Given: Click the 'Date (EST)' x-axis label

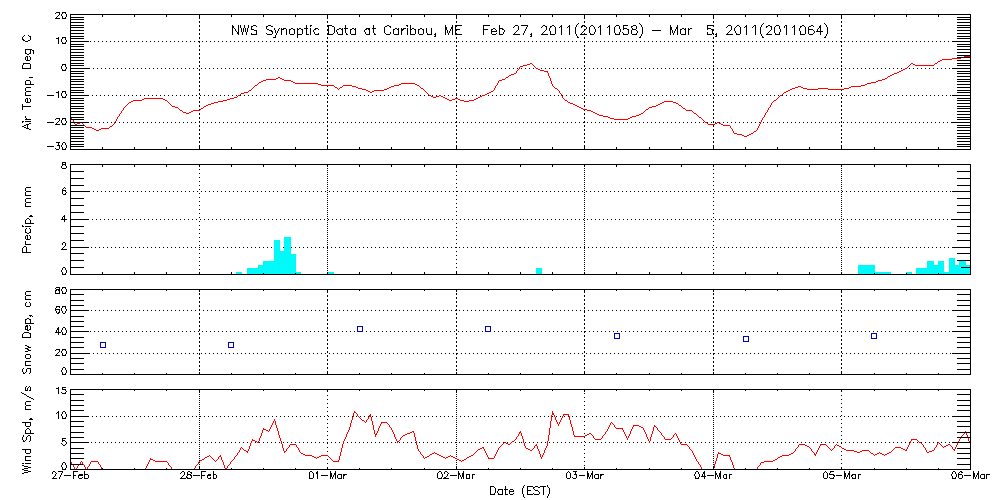Looking at the screenshot, I should 521,491.
